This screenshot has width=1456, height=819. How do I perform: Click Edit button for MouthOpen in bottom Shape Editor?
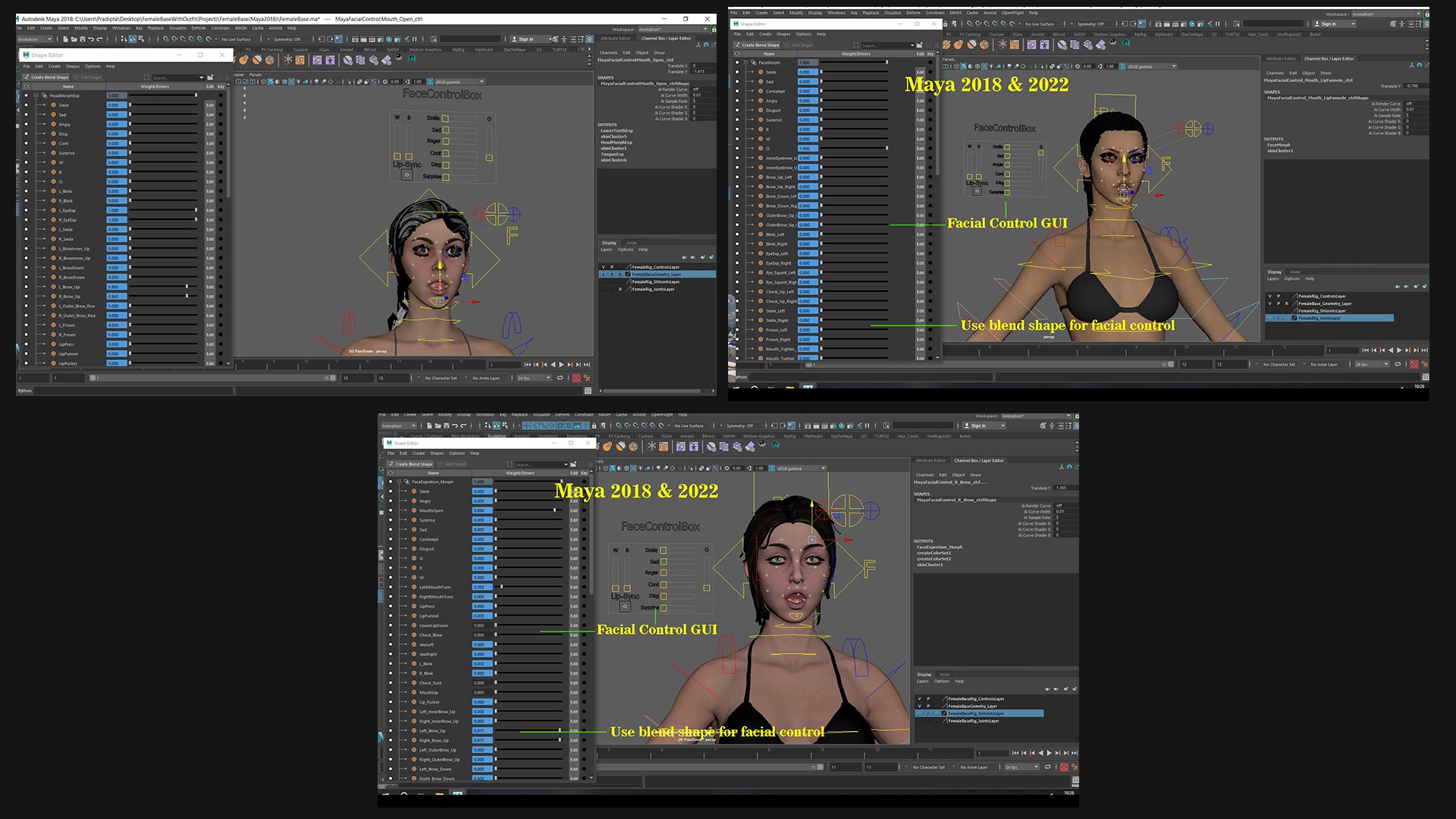(x=574, y=510)
